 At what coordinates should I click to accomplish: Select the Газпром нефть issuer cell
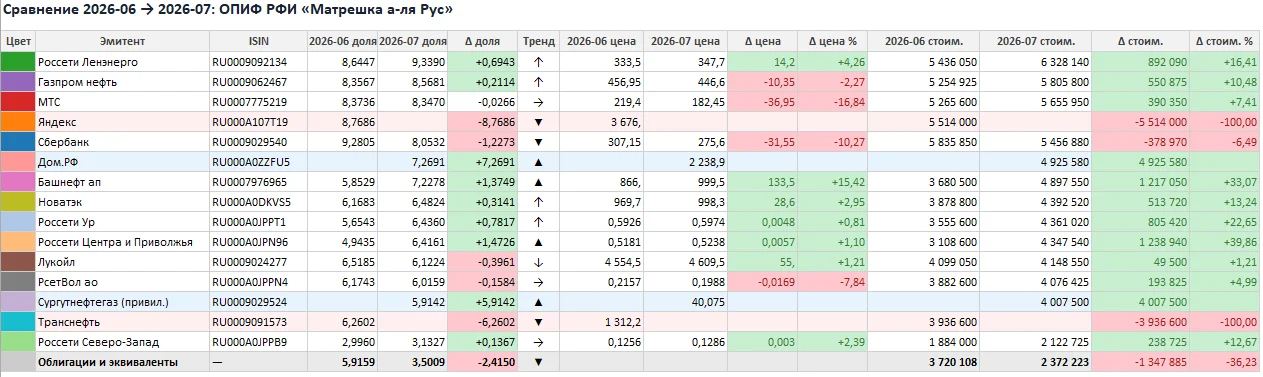click(x=122, y=81)
